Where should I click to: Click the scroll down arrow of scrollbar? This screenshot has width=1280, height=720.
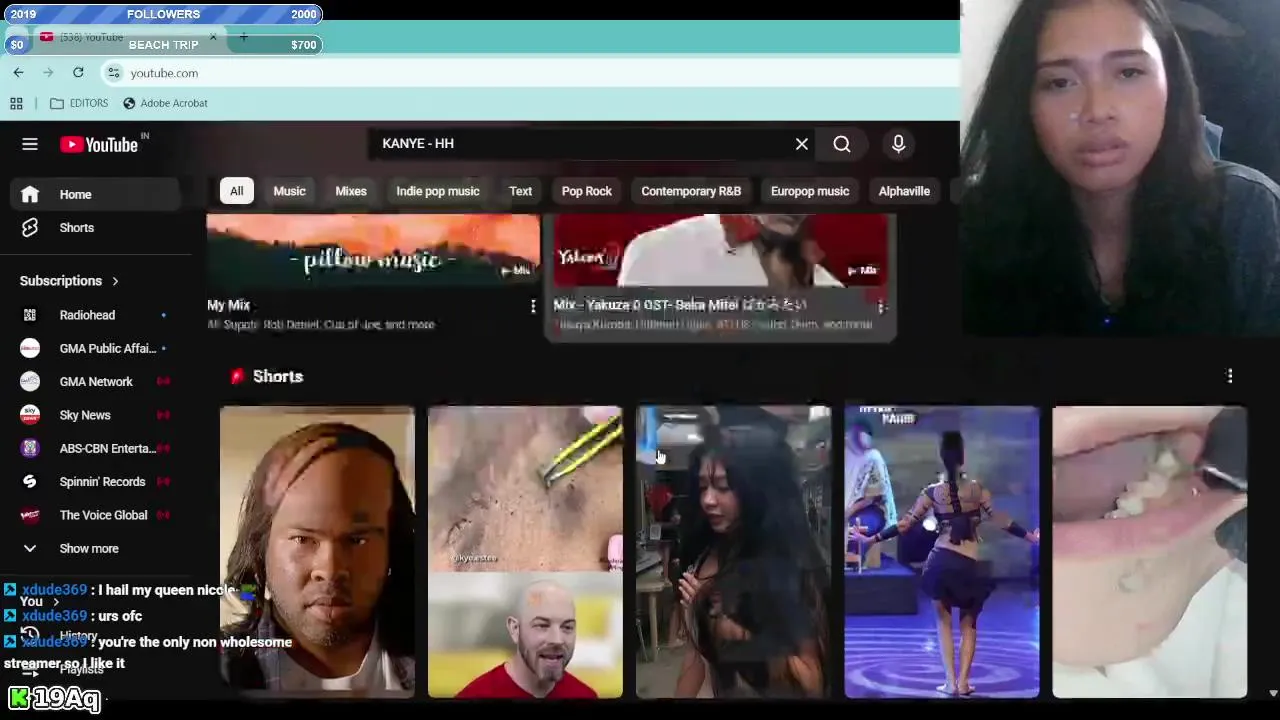[1273, 693]
